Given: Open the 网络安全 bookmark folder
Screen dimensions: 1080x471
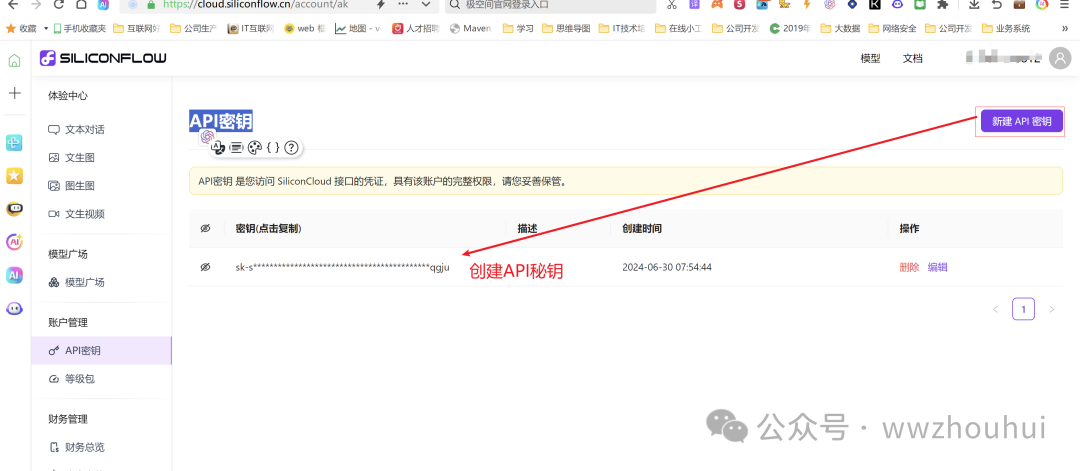Looking at the screenshot, I should pyautogui.click(x=892, y=28).
